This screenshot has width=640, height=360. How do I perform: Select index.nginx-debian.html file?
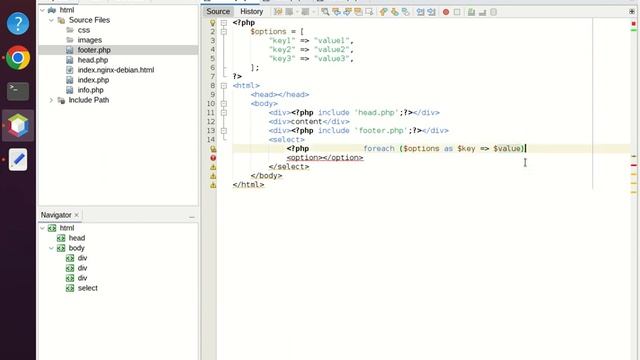point(116,70)
